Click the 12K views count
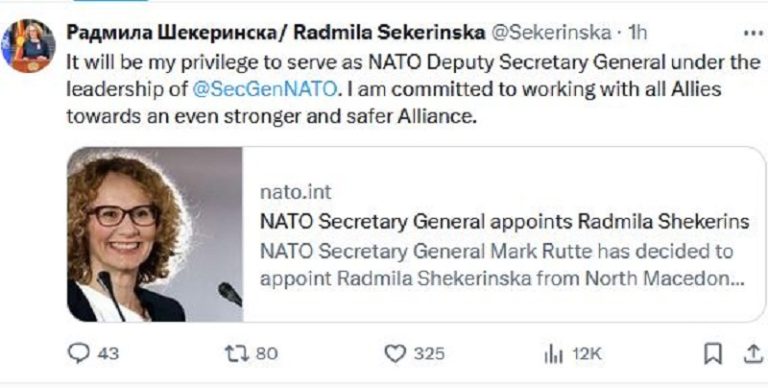The image size is (768, 388). click(x=587, y=354)
